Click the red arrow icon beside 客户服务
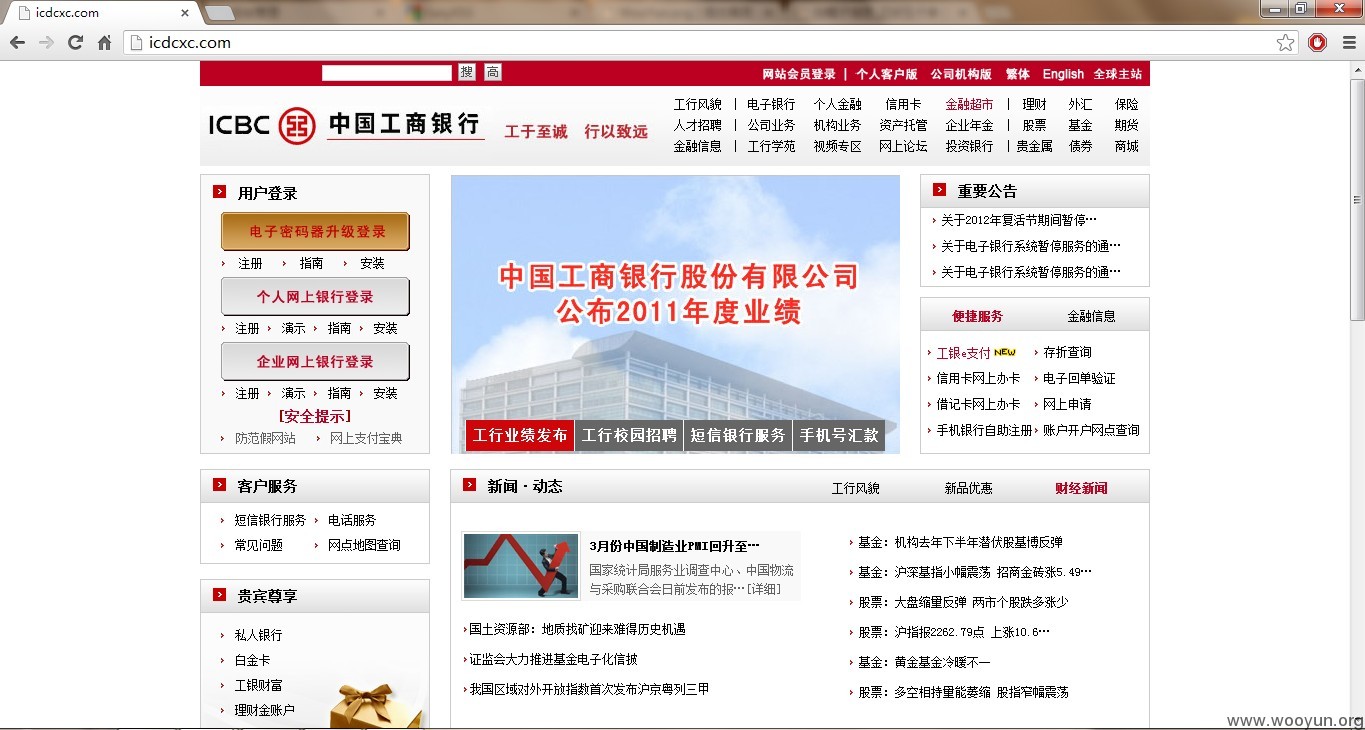This screenshot has height=730, width=1365. tap(219, 485)
